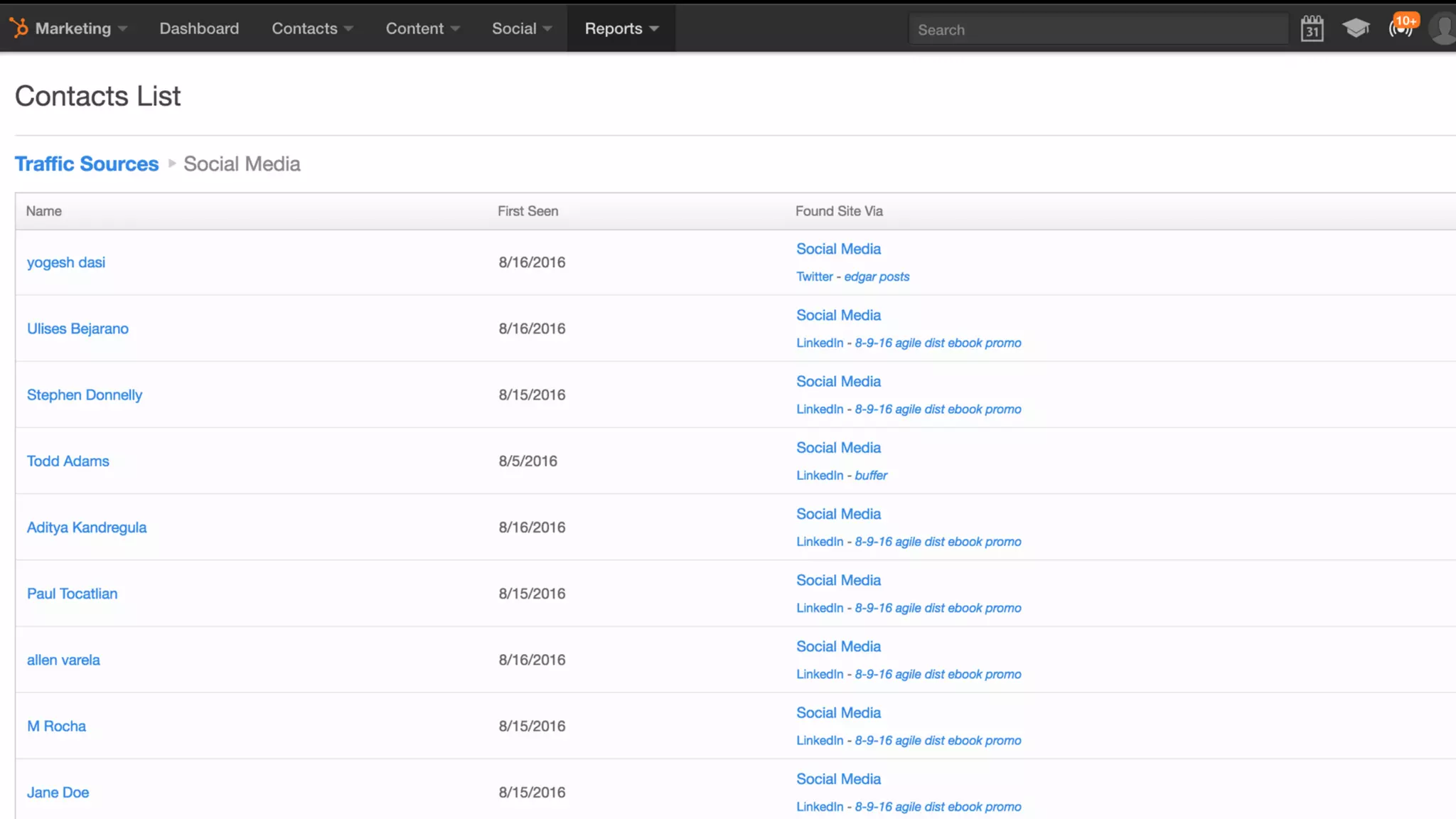Open the calendar icon in top bar
This screenshot has height=819, width=1456.
pyautogui.click(x=1312, y=29)
